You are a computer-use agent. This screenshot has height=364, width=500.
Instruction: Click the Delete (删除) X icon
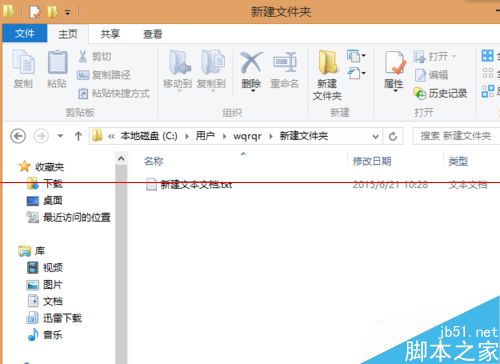click(x=251, y=63)
